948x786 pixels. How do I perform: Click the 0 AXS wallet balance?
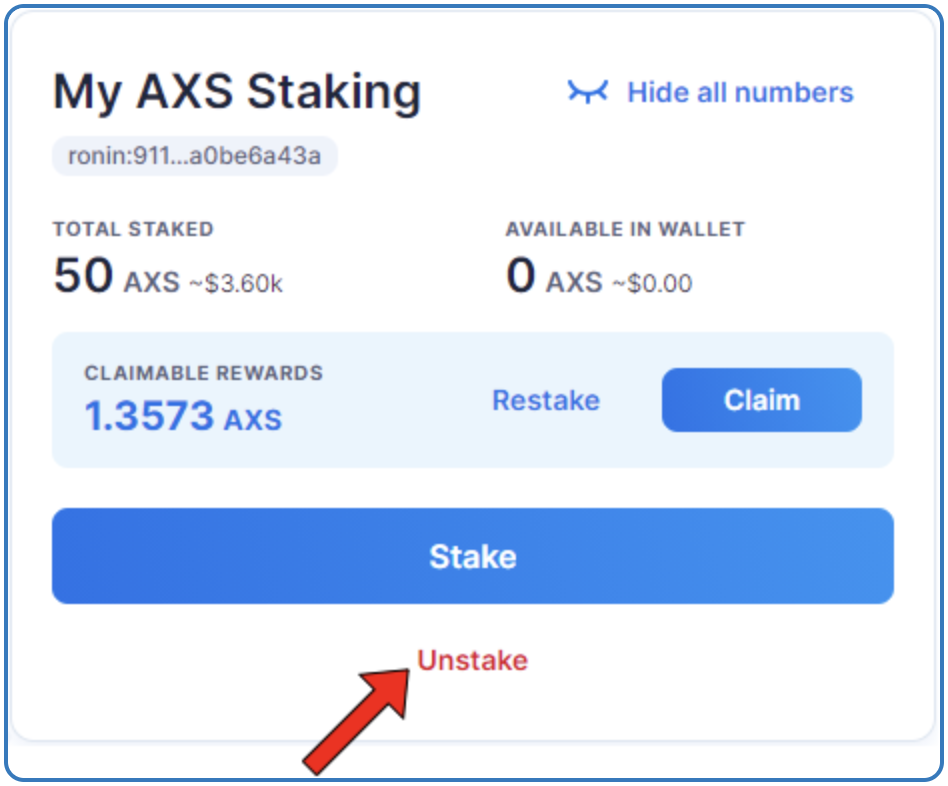[554, 276]
